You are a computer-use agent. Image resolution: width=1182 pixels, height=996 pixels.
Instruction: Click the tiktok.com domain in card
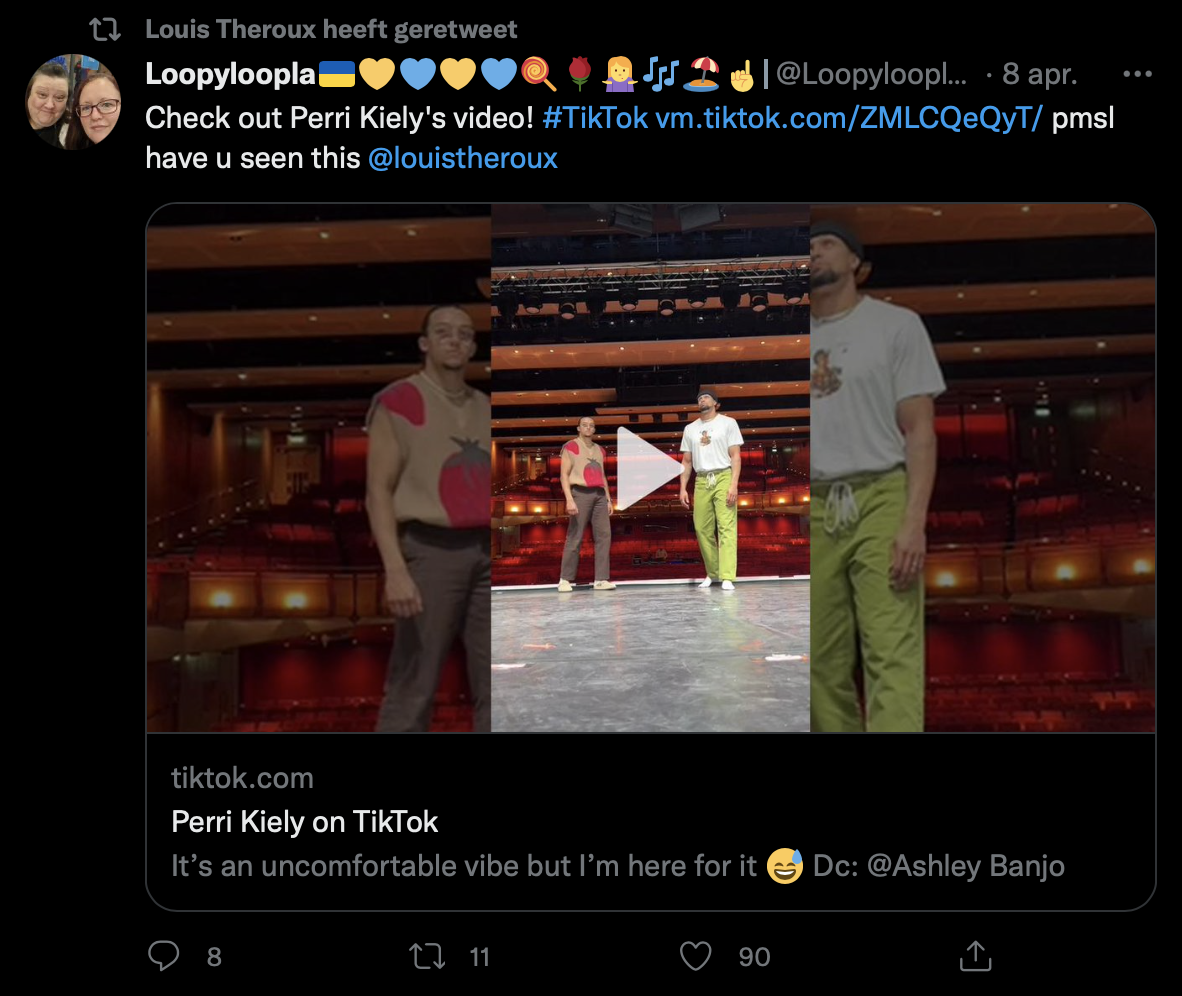tap(242, 778)
